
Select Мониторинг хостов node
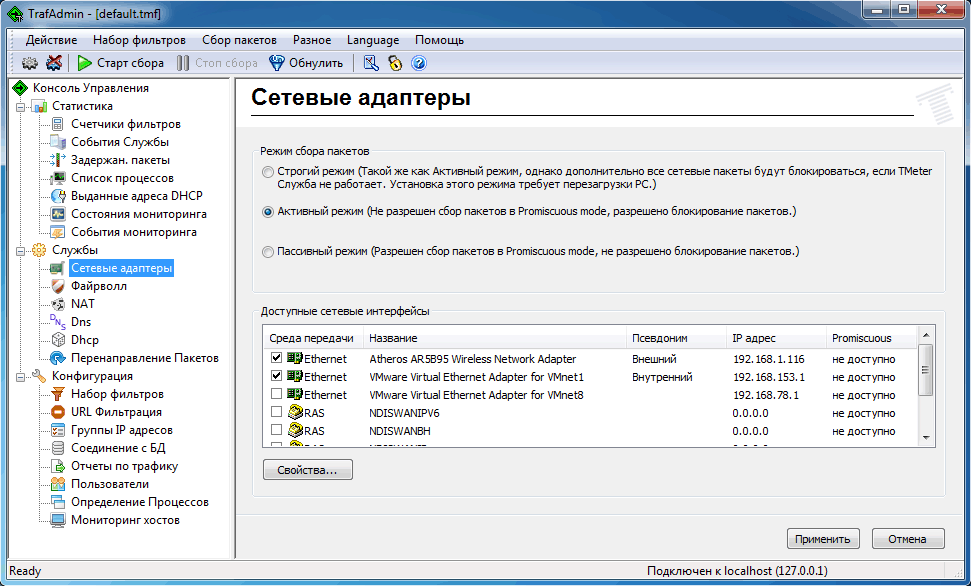[x=126, y=519]
